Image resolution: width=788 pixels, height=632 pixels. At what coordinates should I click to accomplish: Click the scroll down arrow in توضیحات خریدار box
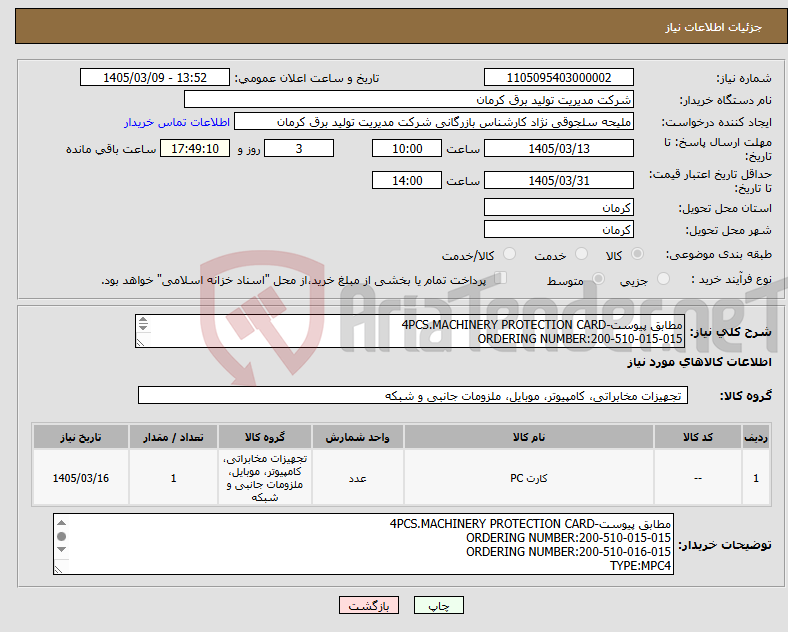(61, 549)
